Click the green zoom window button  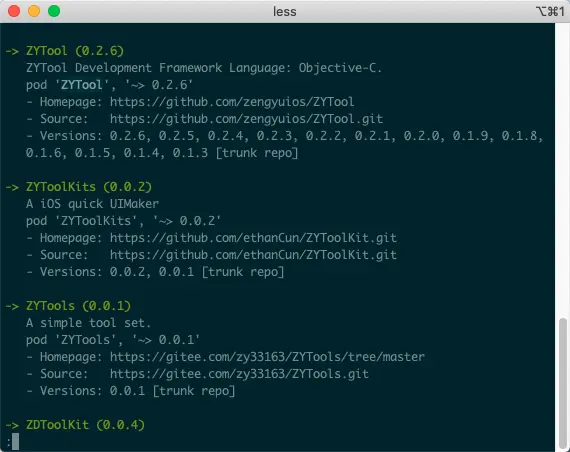[x=54, y=11]
